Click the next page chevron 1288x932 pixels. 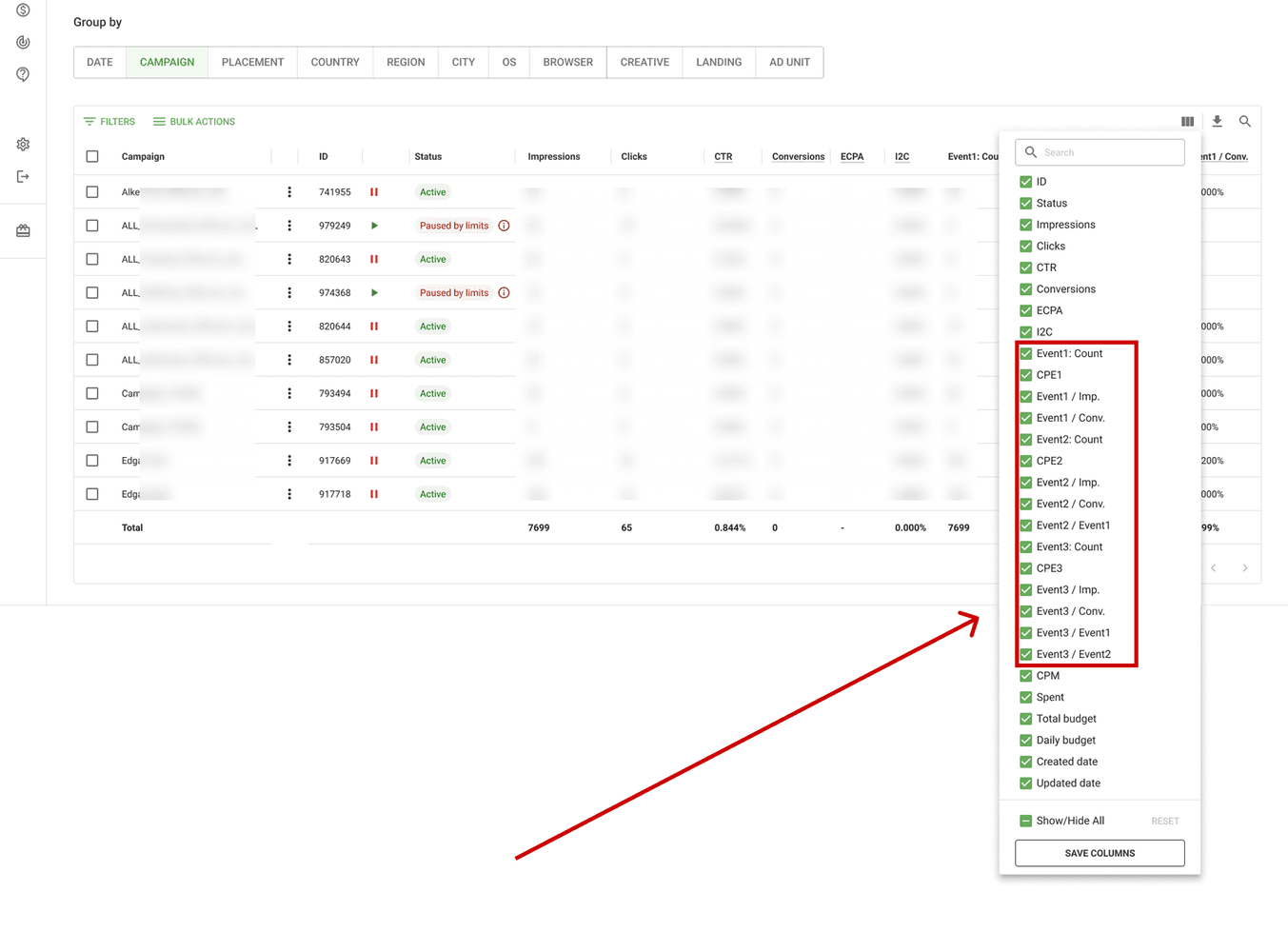pos(1245,567)
